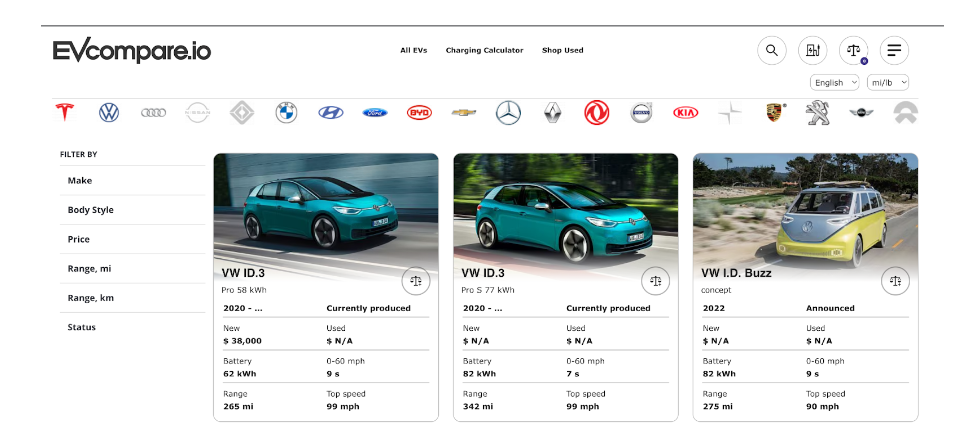Click the 'concept' subtitle on I.D. Buzz
The width and height of the screenshot is (978, 445).
pos(716,290)
